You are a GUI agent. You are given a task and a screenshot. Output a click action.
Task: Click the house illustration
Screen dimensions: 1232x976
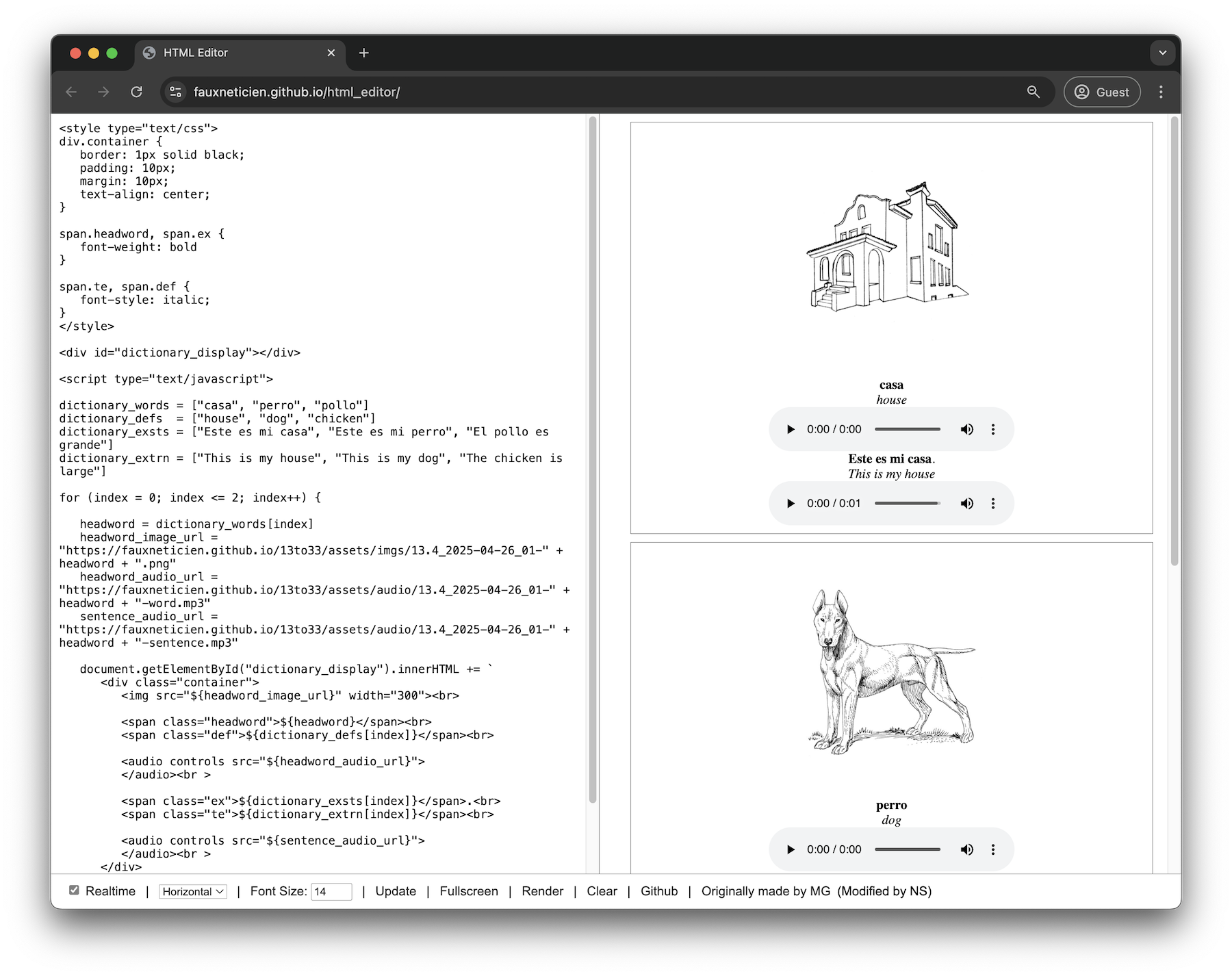coord(887,246)
